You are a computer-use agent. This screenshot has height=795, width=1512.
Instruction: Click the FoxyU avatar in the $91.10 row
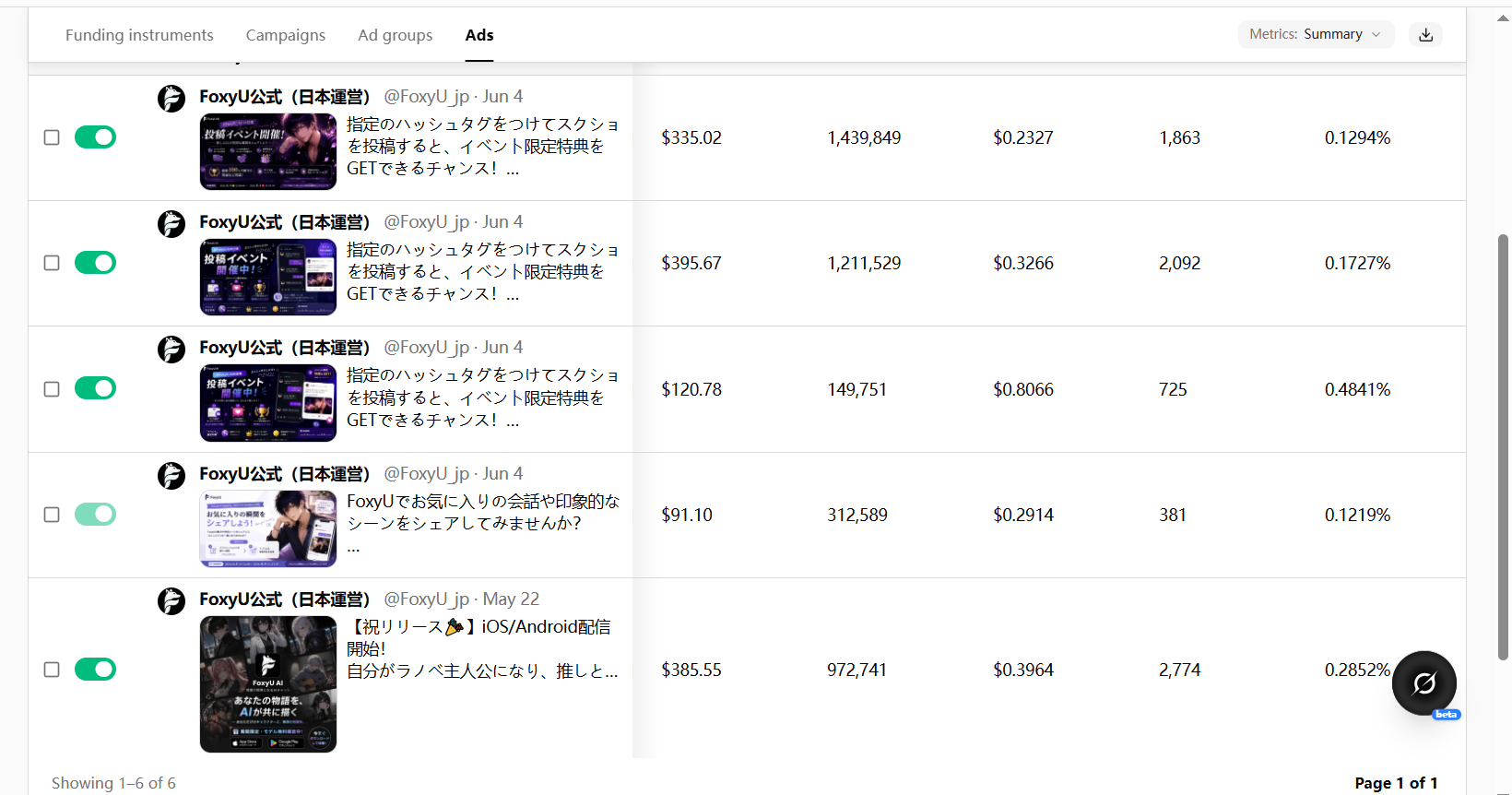tap(171, 475)
